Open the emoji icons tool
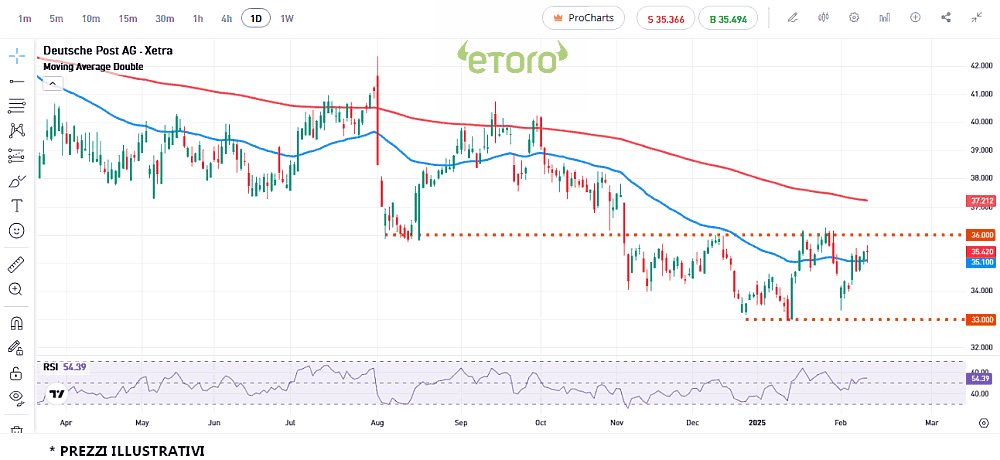This screenshot has height=460, width=1000. [x=16, y=230]
